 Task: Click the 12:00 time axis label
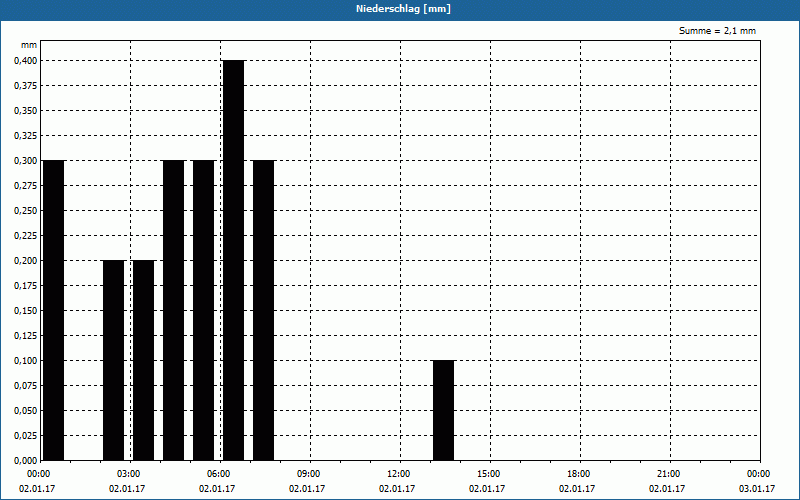click(398, 474)
